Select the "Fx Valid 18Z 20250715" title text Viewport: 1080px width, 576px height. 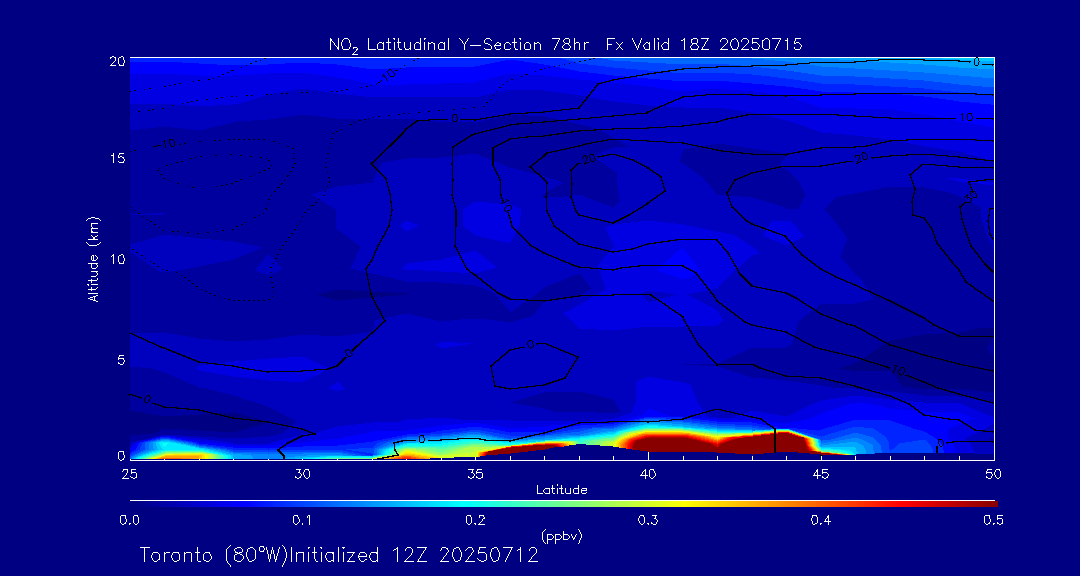point(704,45)
